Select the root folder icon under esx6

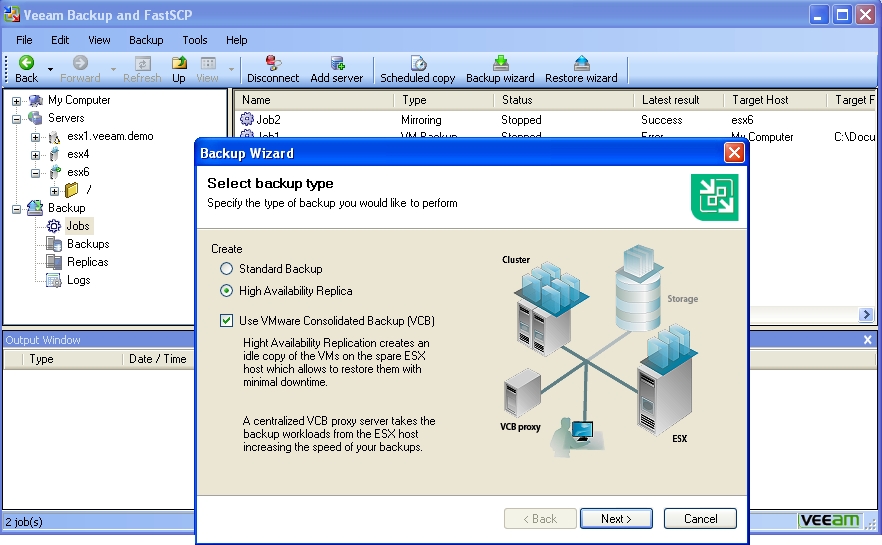pyautogui.click(x=72, y=190)
